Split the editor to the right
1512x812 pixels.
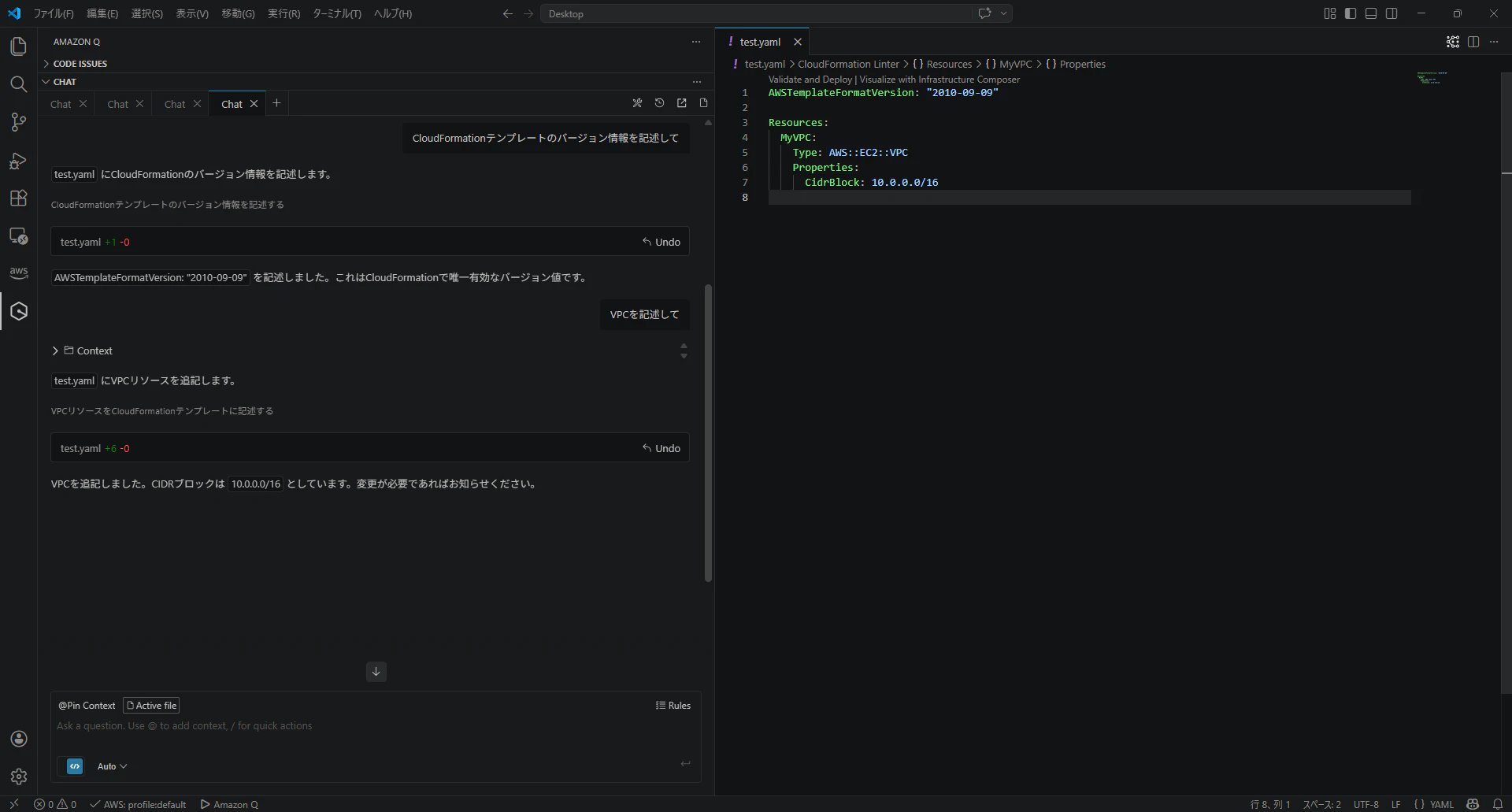[1473, 42]
